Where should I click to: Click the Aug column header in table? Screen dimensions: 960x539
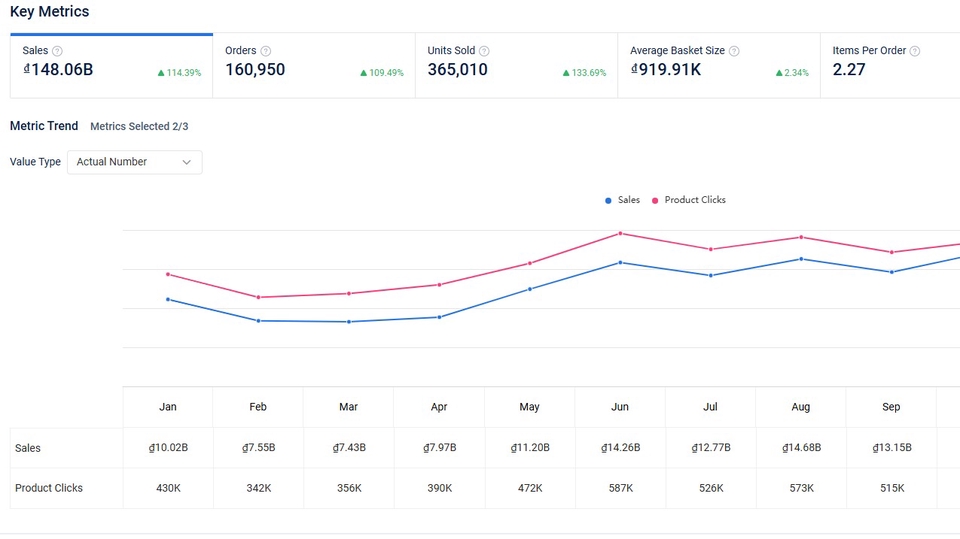800,407
